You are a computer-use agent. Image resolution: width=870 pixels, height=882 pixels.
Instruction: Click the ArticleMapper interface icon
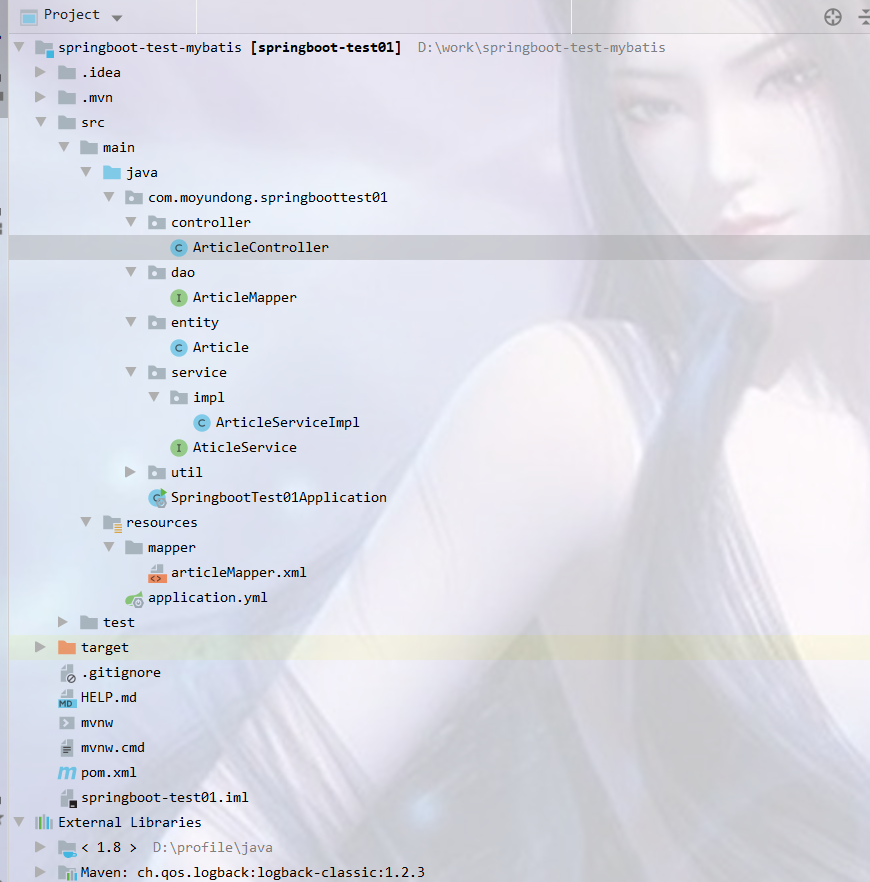[179, 298]
